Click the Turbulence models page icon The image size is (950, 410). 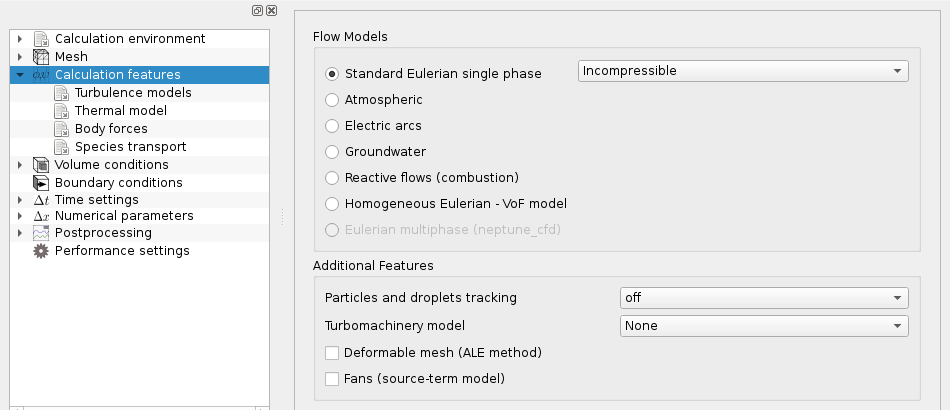pyautogui.click(x=61, y=93)
